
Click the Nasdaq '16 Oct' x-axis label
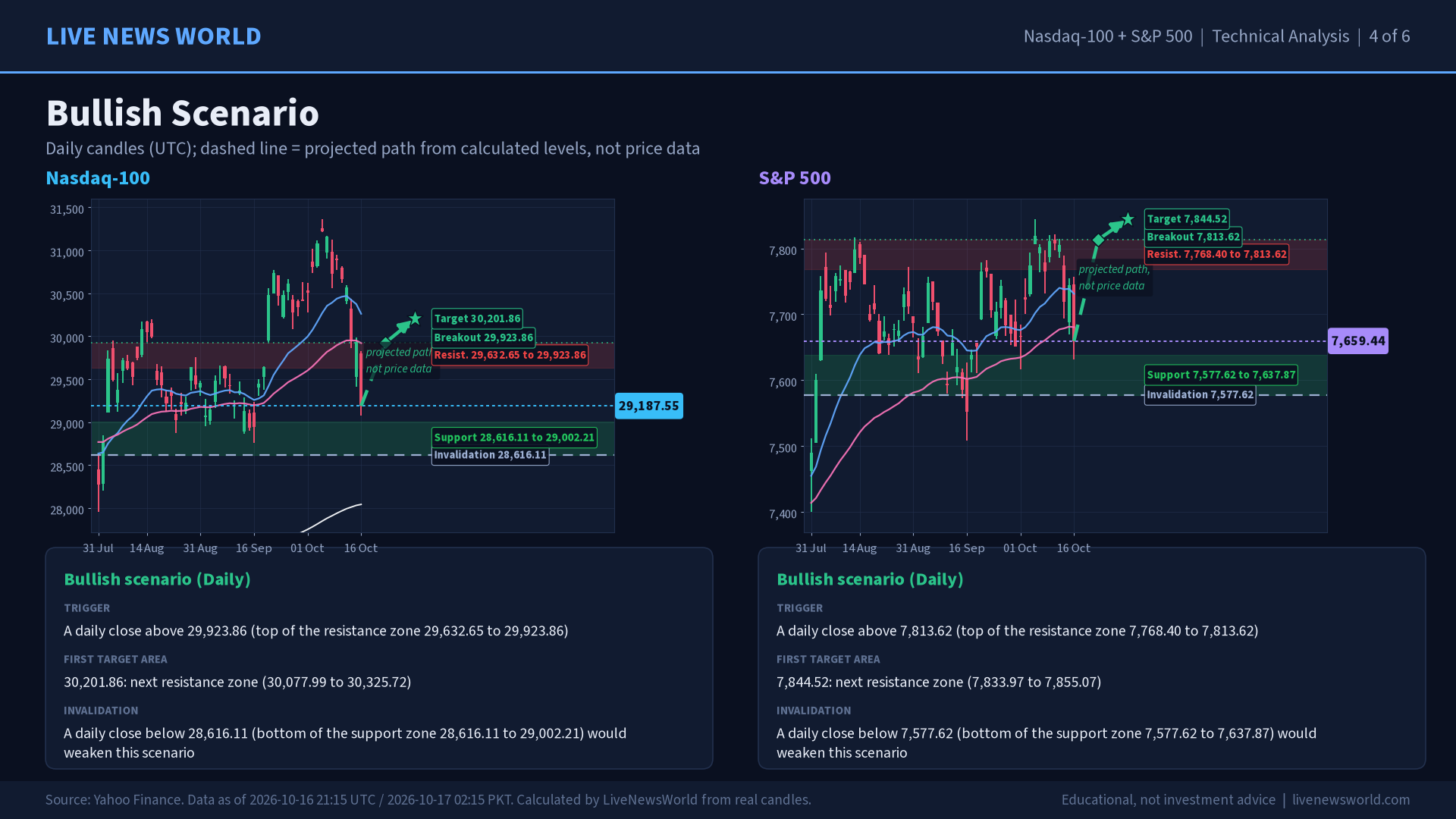360,548
